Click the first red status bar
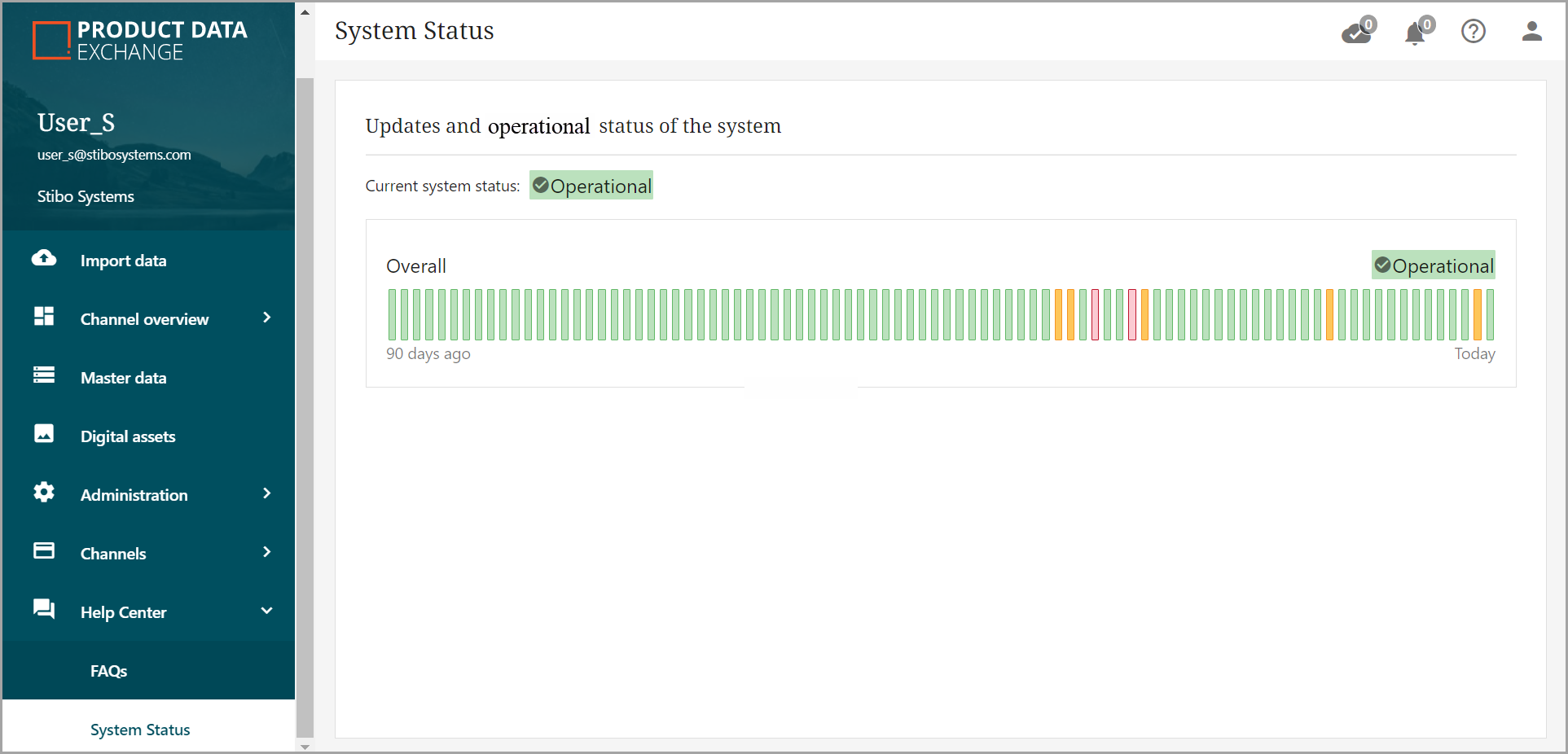 [x=1095, y=314]
